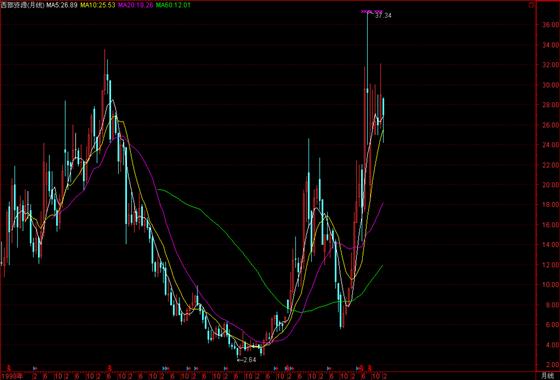
Task: Click the small red square icon at chart top-right corner
Action: click(x=531, y=5)
